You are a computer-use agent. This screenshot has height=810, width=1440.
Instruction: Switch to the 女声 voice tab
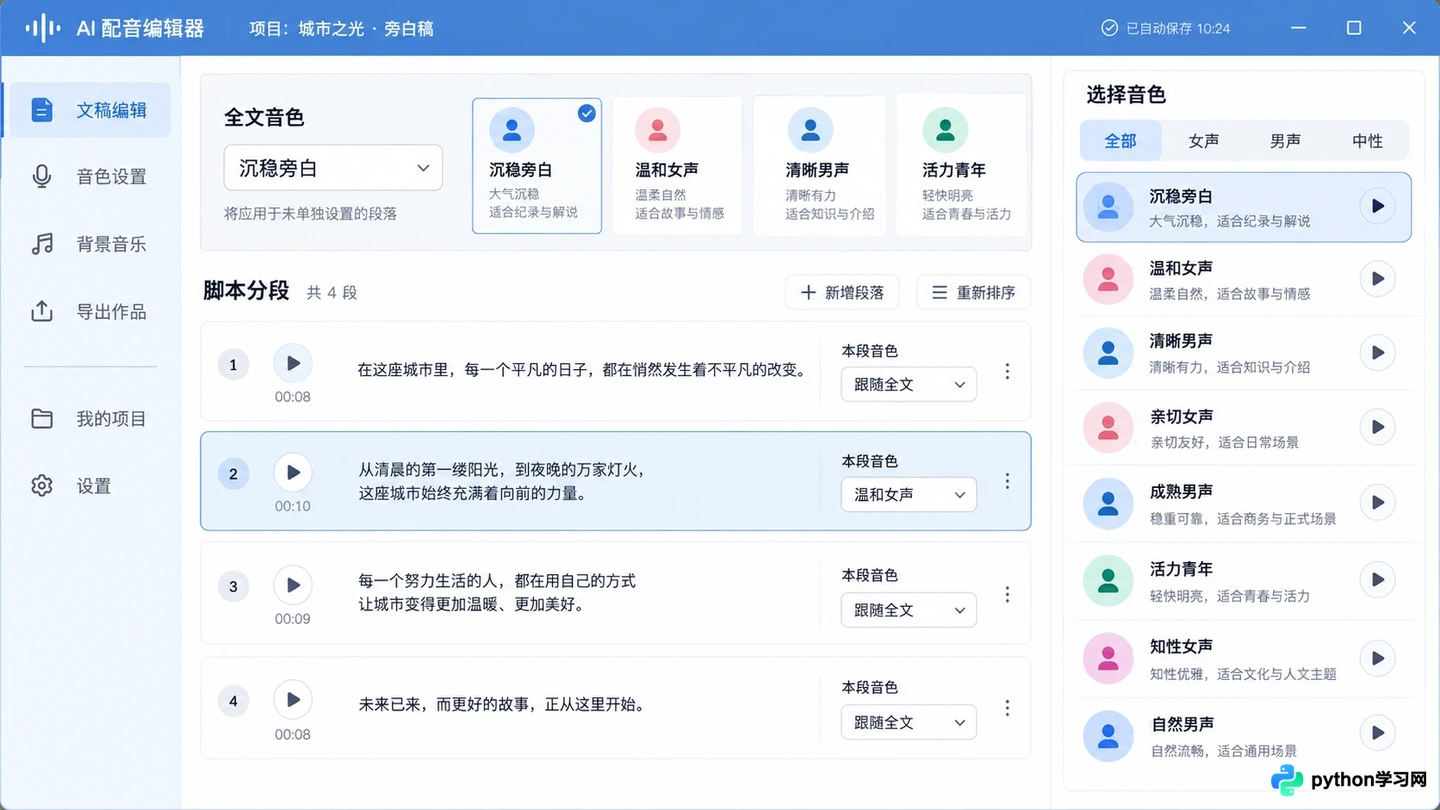pyautogui.click(x=1204, y=141)
